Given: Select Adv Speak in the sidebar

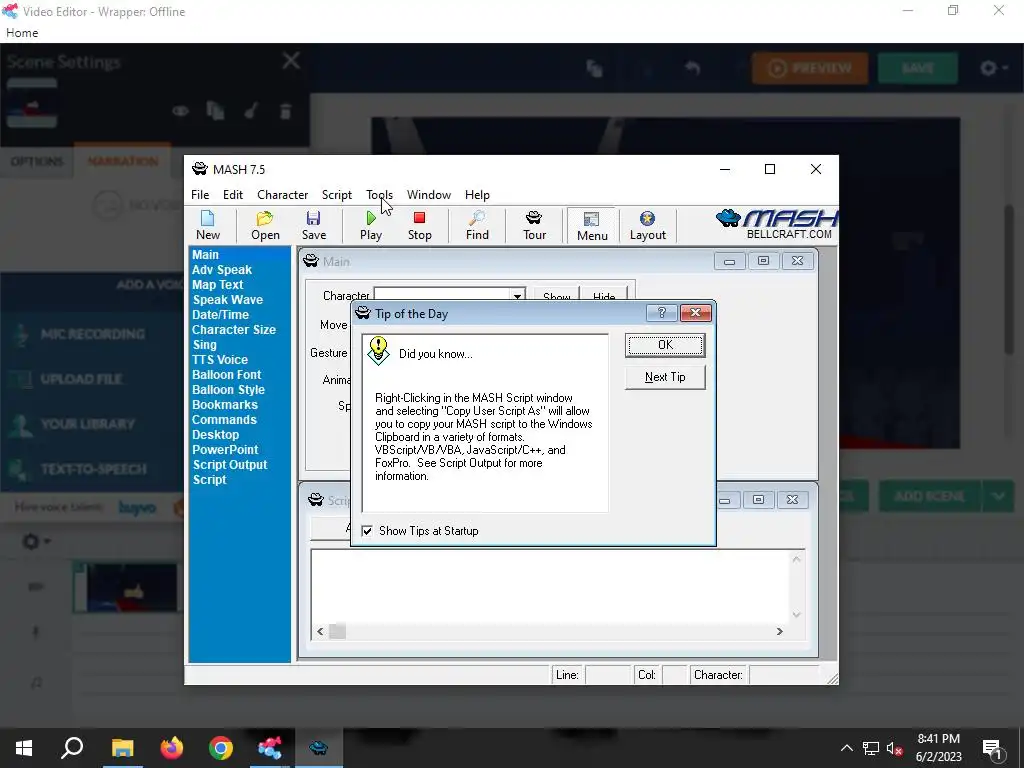Looking at the screenshot, I should coord(221,270).
